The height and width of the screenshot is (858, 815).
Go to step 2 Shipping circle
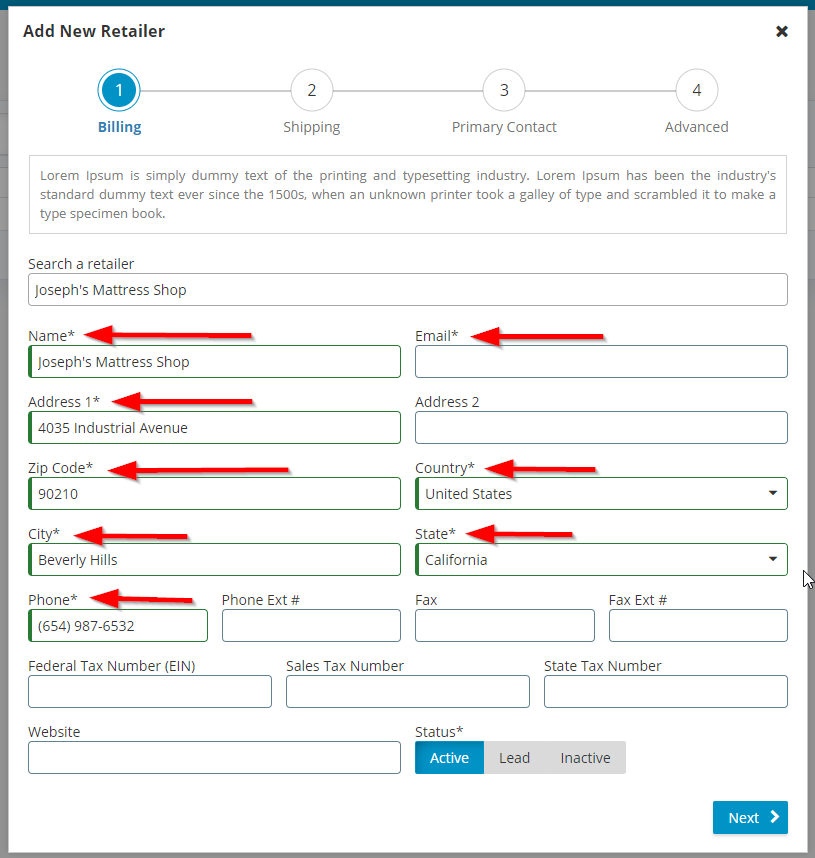[x=311, y=90]
